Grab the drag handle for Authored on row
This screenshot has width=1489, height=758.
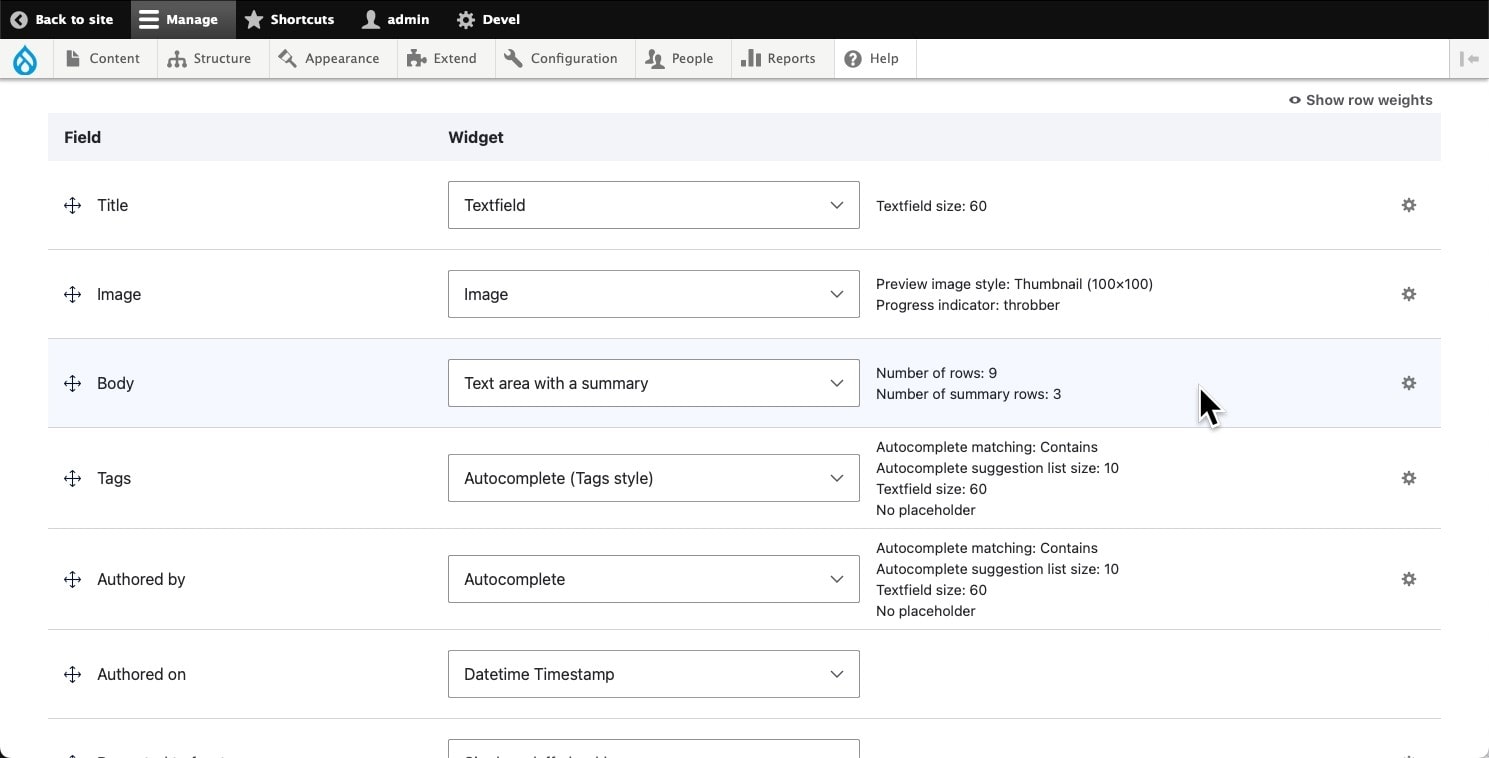(72, 674)
